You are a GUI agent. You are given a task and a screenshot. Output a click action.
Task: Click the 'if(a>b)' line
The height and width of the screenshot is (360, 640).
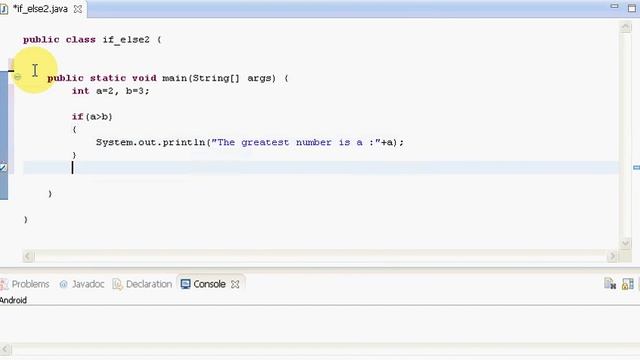pos(92,117)
